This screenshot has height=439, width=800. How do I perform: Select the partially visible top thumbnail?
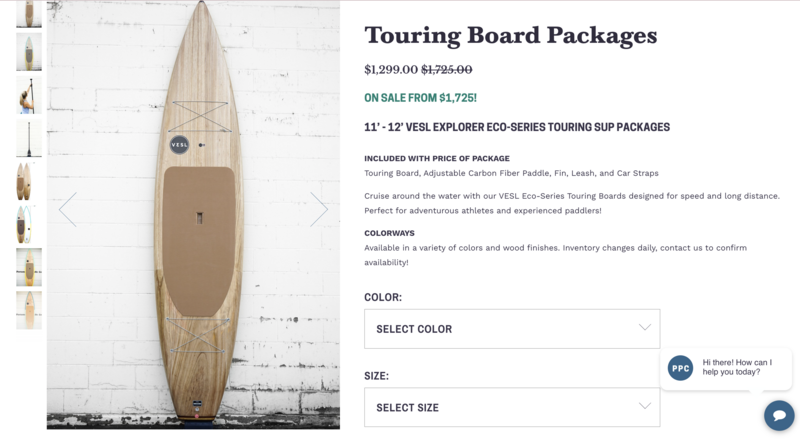tap(29, 13)
